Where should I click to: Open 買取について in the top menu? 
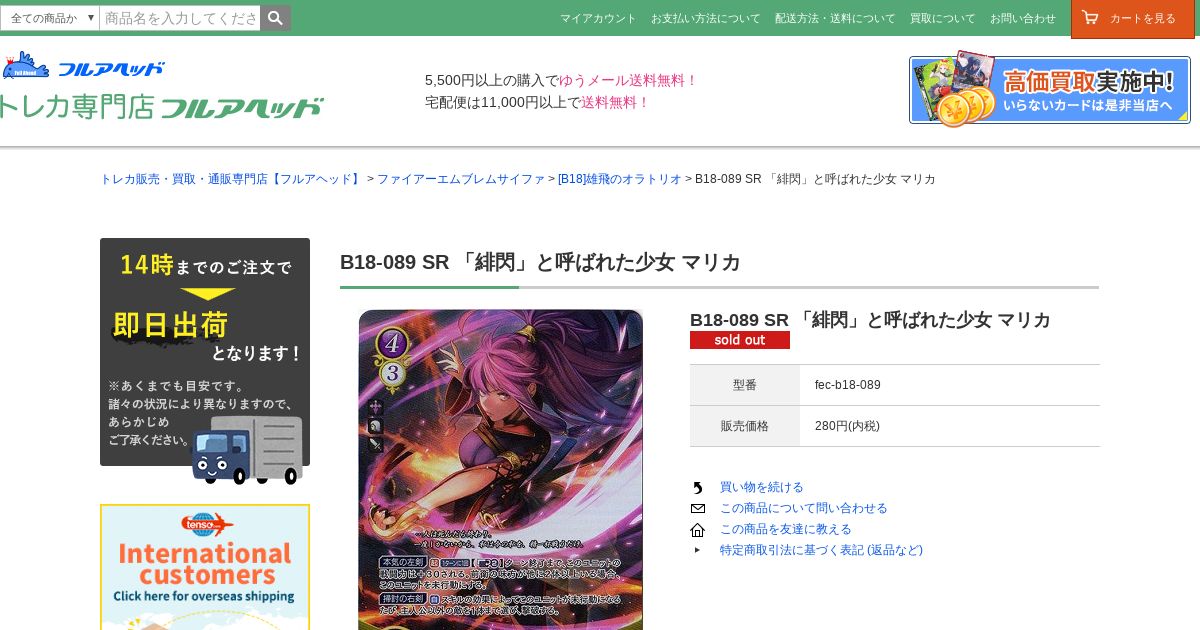click(942, 18)
